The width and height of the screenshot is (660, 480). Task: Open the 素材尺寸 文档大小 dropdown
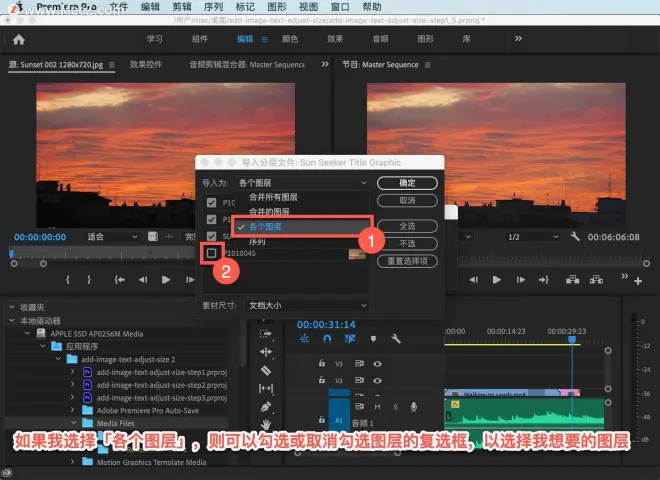point(307,305)
